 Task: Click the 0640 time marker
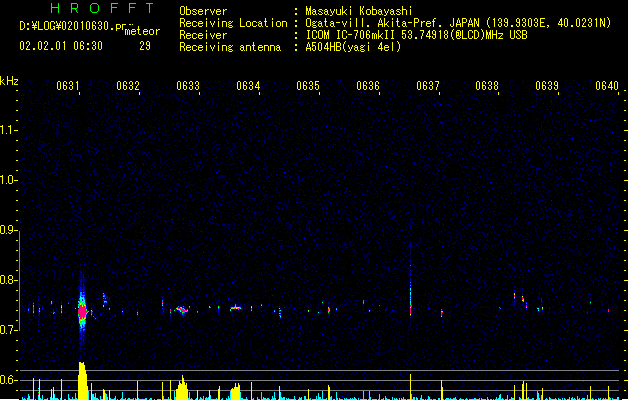607,86
